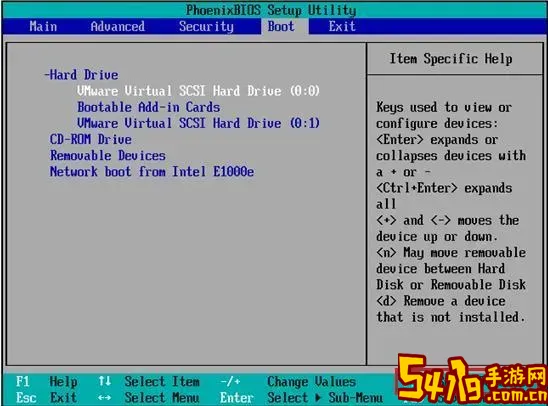This screenshot has height=406, width=548.
Task: Select Network boot from Intel E1000e
Action: click(x=152, y=172)
